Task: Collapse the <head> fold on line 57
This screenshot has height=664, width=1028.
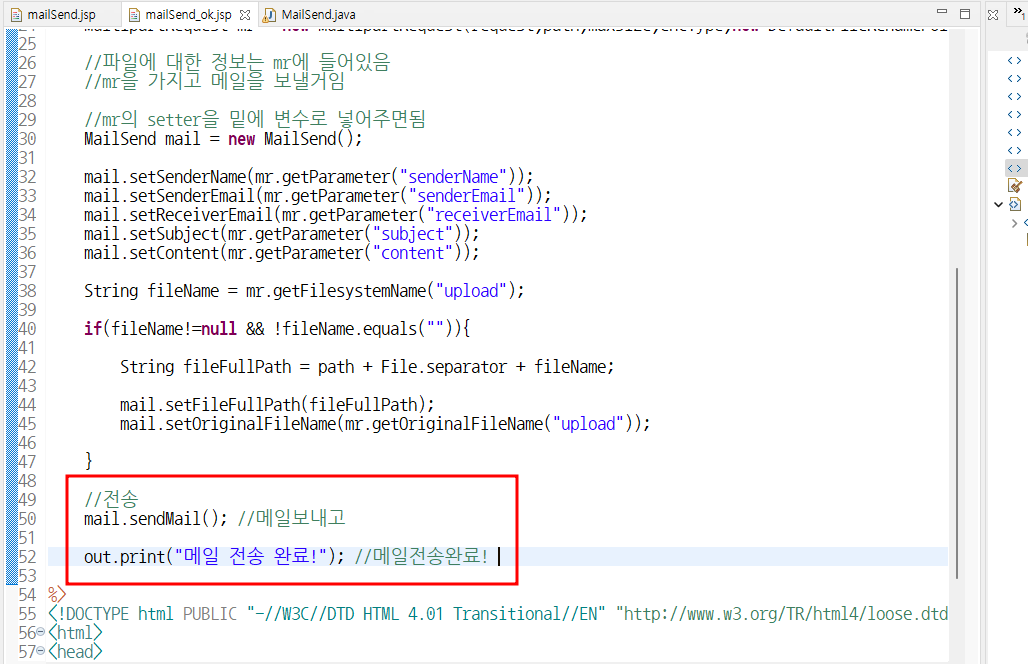Action: [41, 652]
